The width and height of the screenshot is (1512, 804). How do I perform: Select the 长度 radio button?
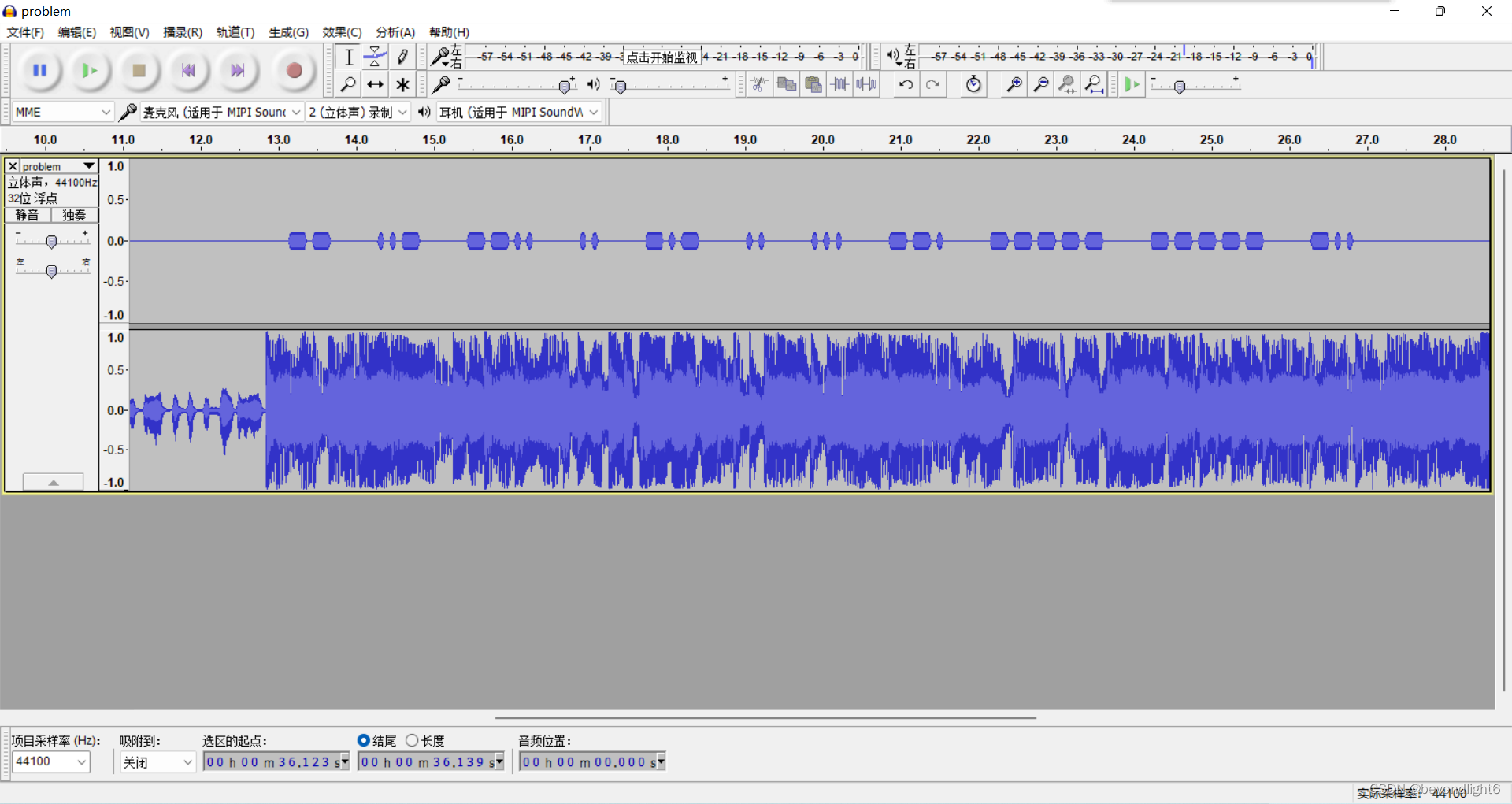pos(412,740)
